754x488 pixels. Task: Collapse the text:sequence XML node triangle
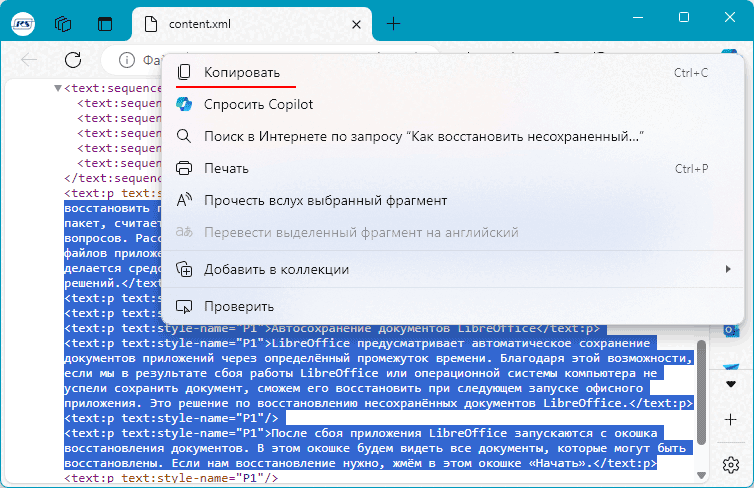pos(58,88)
